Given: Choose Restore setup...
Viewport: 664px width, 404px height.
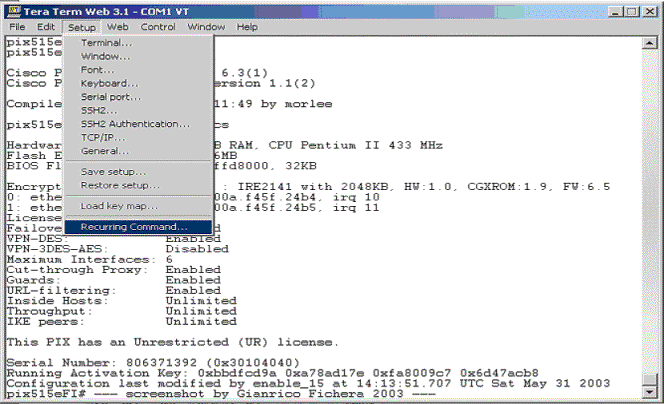Looking at the screenshot, I should [x=138, y=185].
